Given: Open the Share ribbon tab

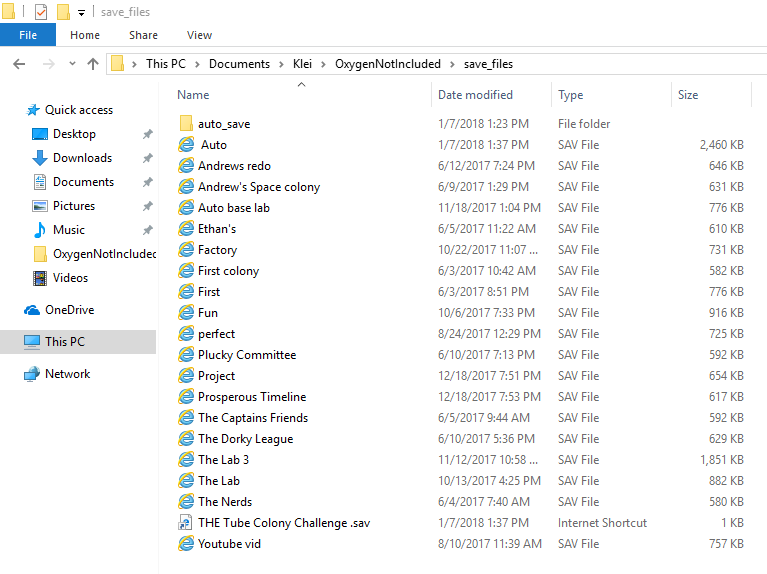Looking at the screenshot, I should coord(143,35).
